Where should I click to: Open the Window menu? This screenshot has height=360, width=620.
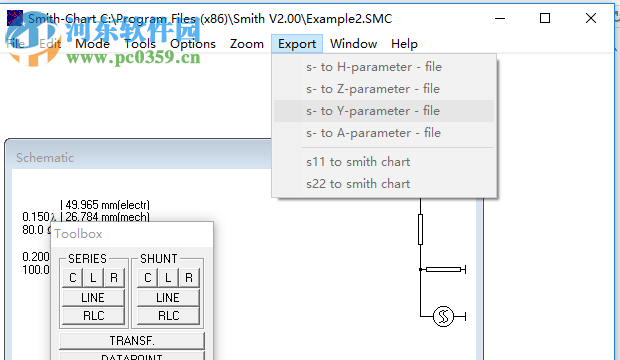pyautogui.click(x=353, y=44)
